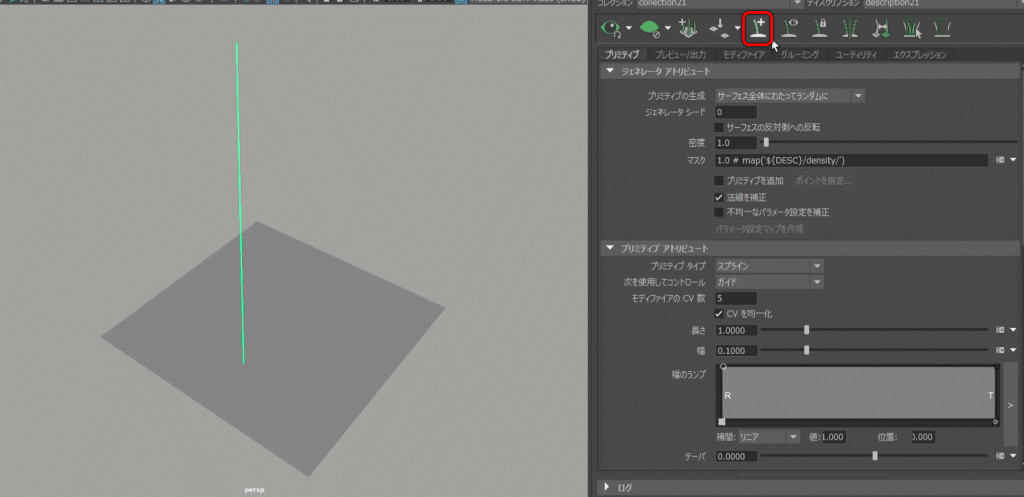Image resolution: width=1024 pixels, height=497 pixels.
Task: Collapse the ジェネレータ アトリビュート section
Action: click(609, 72)
